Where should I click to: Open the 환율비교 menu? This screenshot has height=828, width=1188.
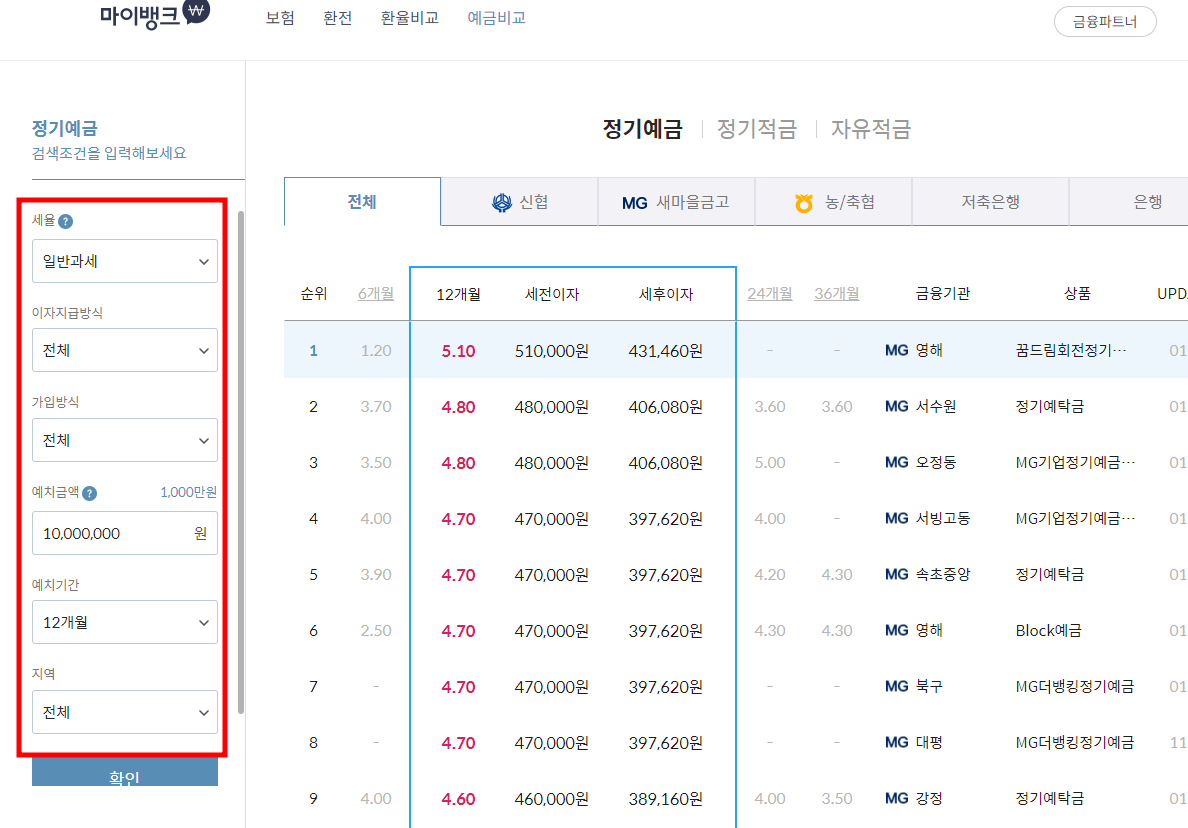409,17
